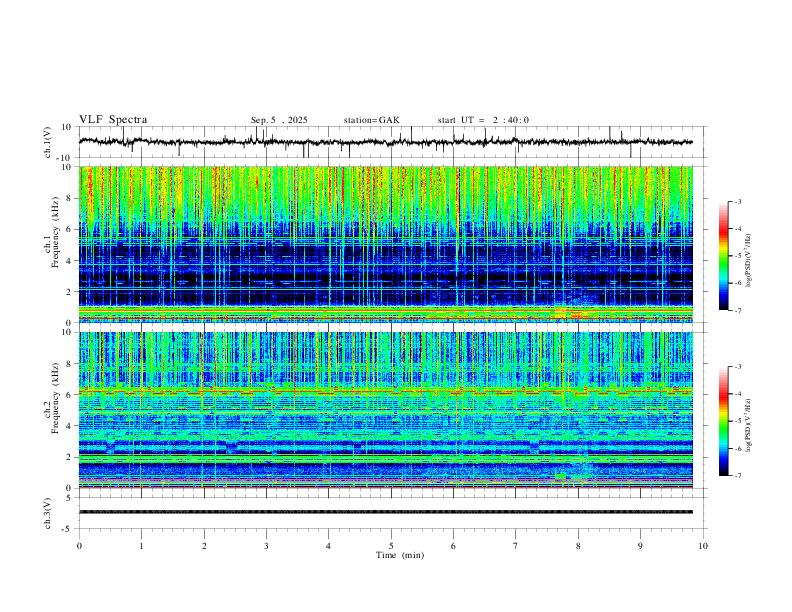Click the "ch.1(V)" axis label
This screenshot has width=792, height=612.
click(x=48, y=142)
